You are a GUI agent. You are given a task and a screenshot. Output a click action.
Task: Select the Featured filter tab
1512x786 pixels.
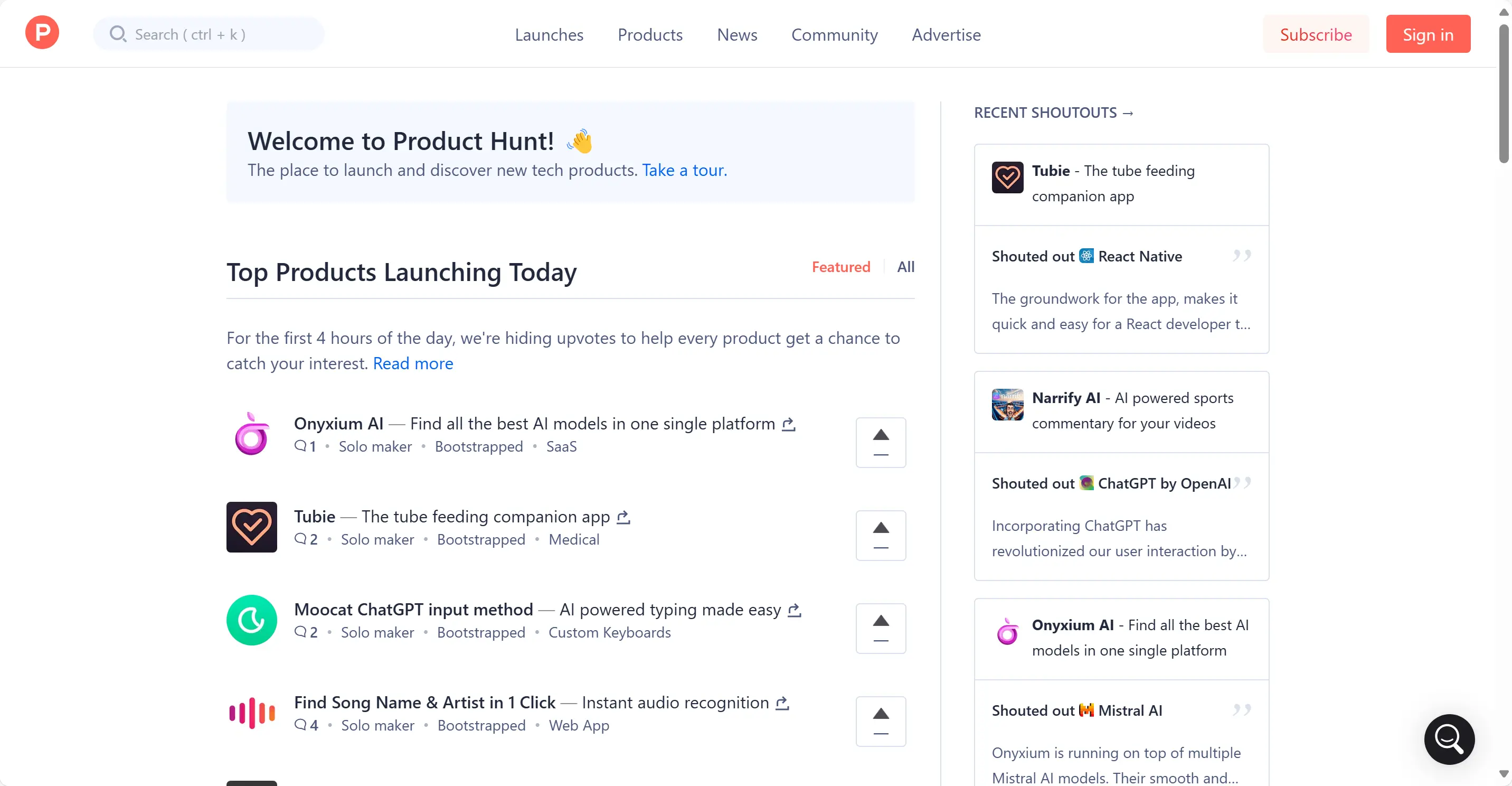pos(840,267)
